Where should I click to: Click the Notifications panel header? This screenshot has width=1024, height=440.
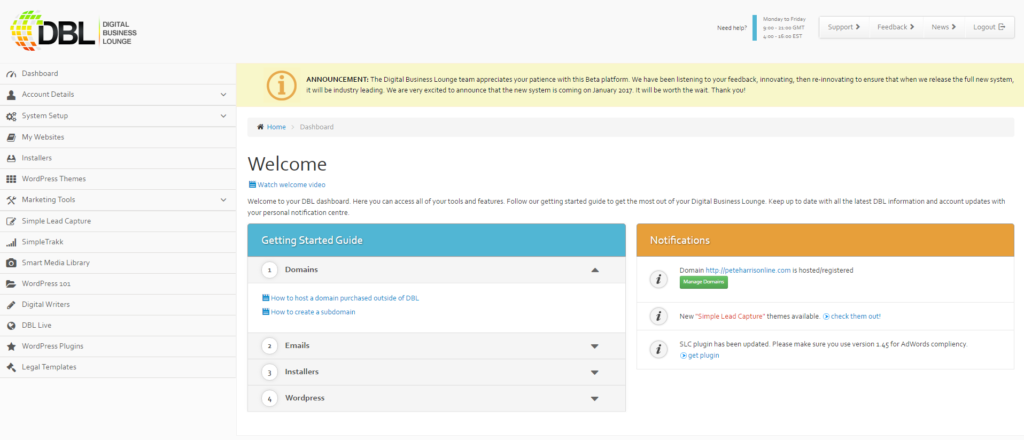[x=825, y=240]
